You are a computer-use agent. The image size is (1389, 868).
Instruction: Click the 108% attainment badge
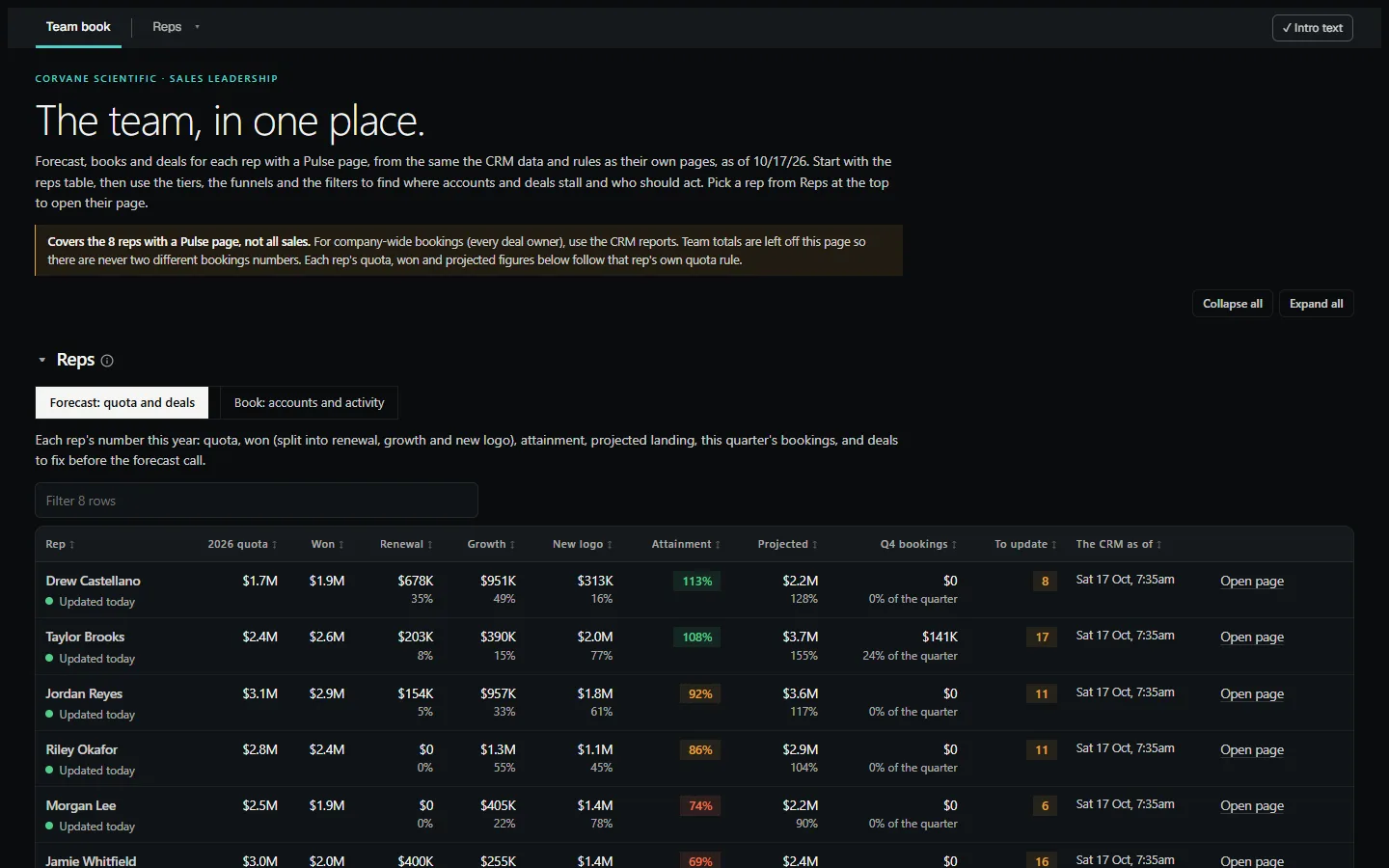(x=697, y=637)
